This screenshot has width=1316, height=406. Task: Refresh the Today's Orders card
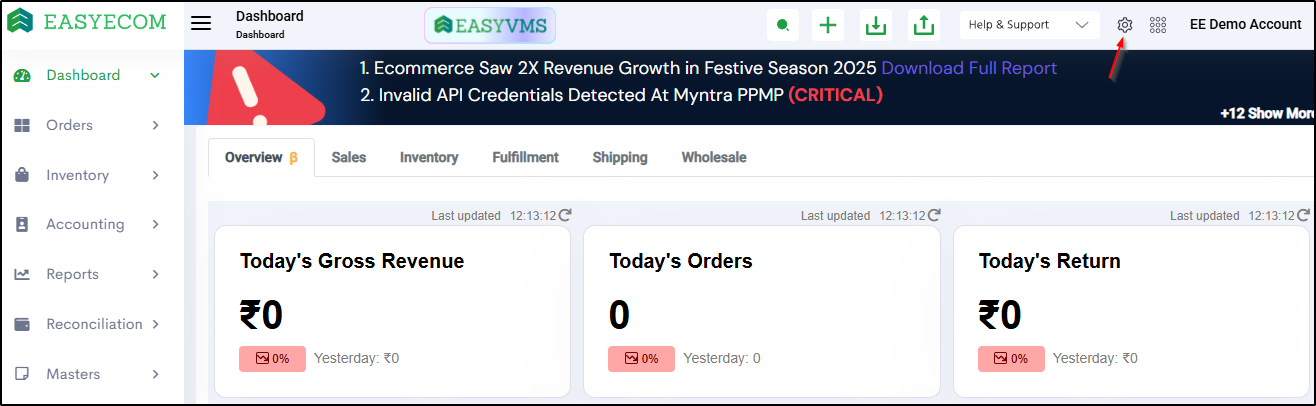tap(934, 215)
